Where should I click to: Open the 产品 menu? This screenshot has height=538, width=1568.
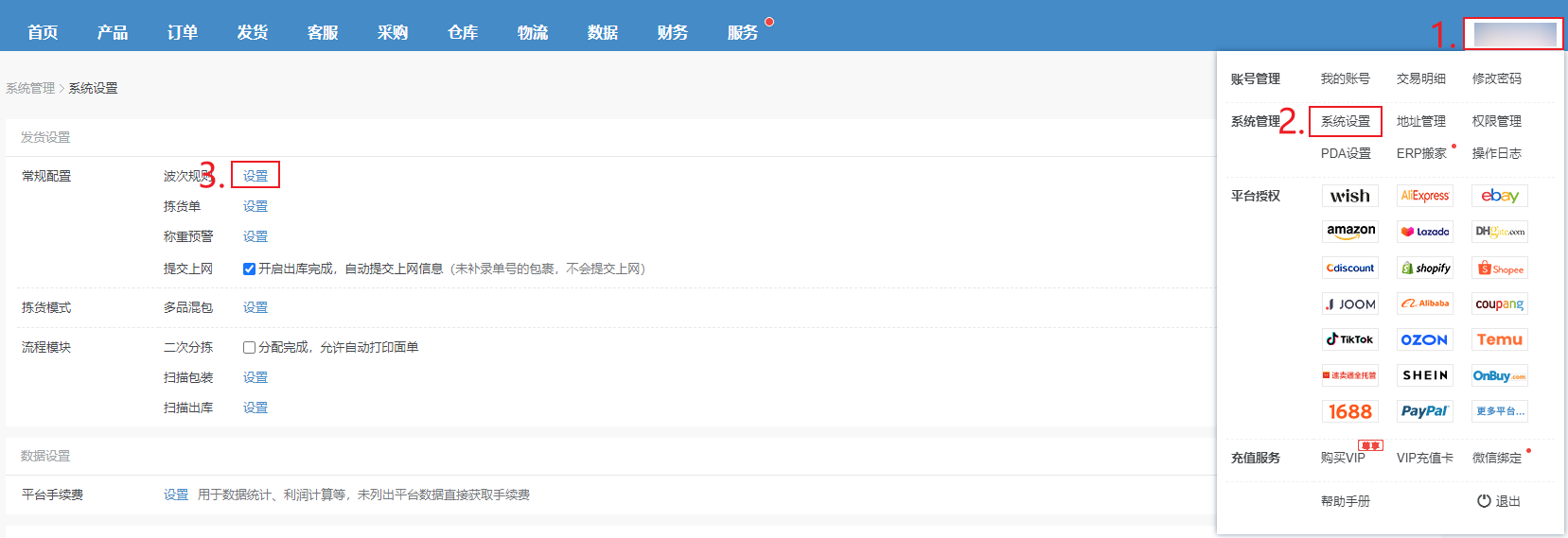pos(113,32)
